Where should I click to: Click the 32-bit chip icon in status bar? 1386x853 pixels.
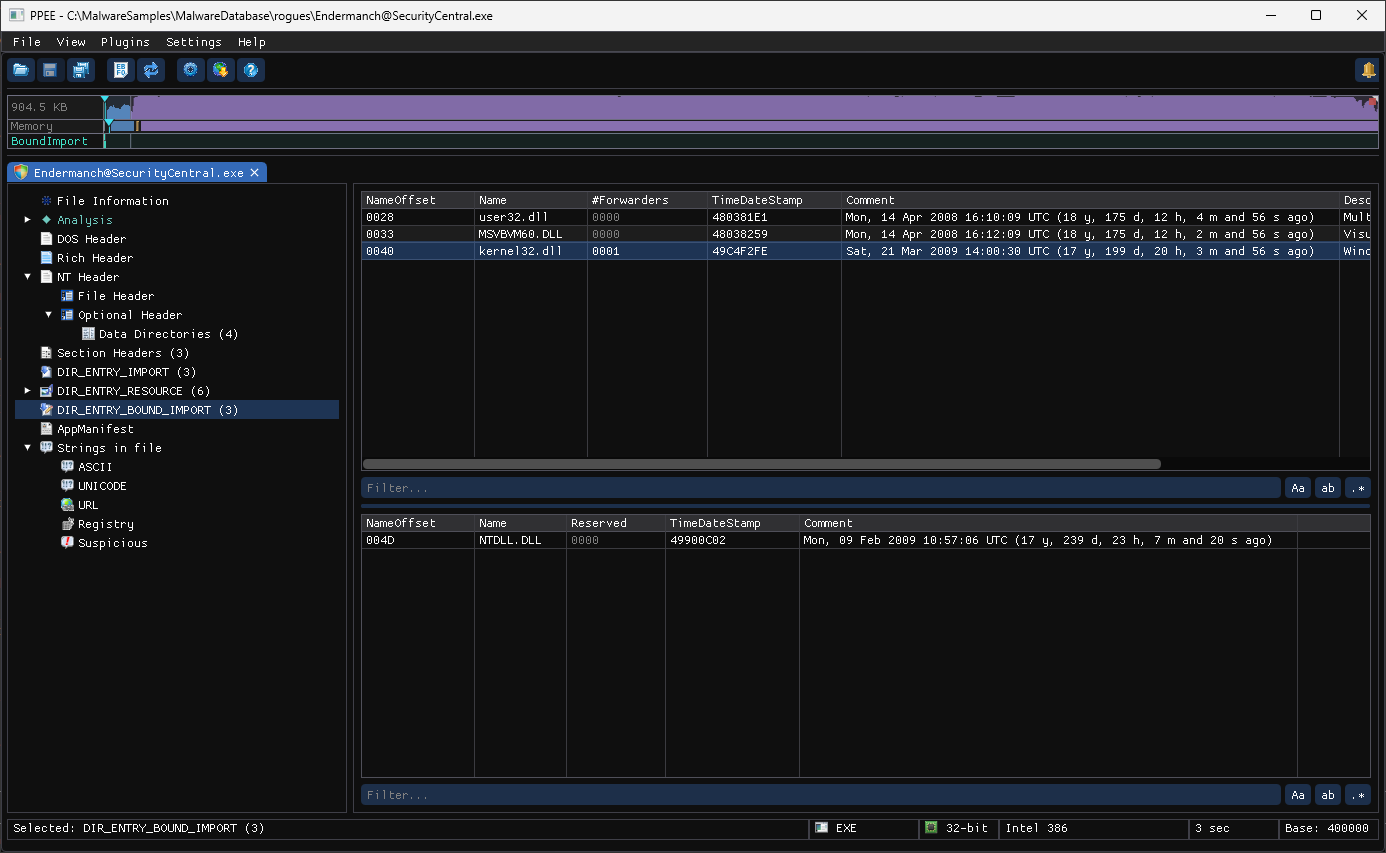click(931, 828)
